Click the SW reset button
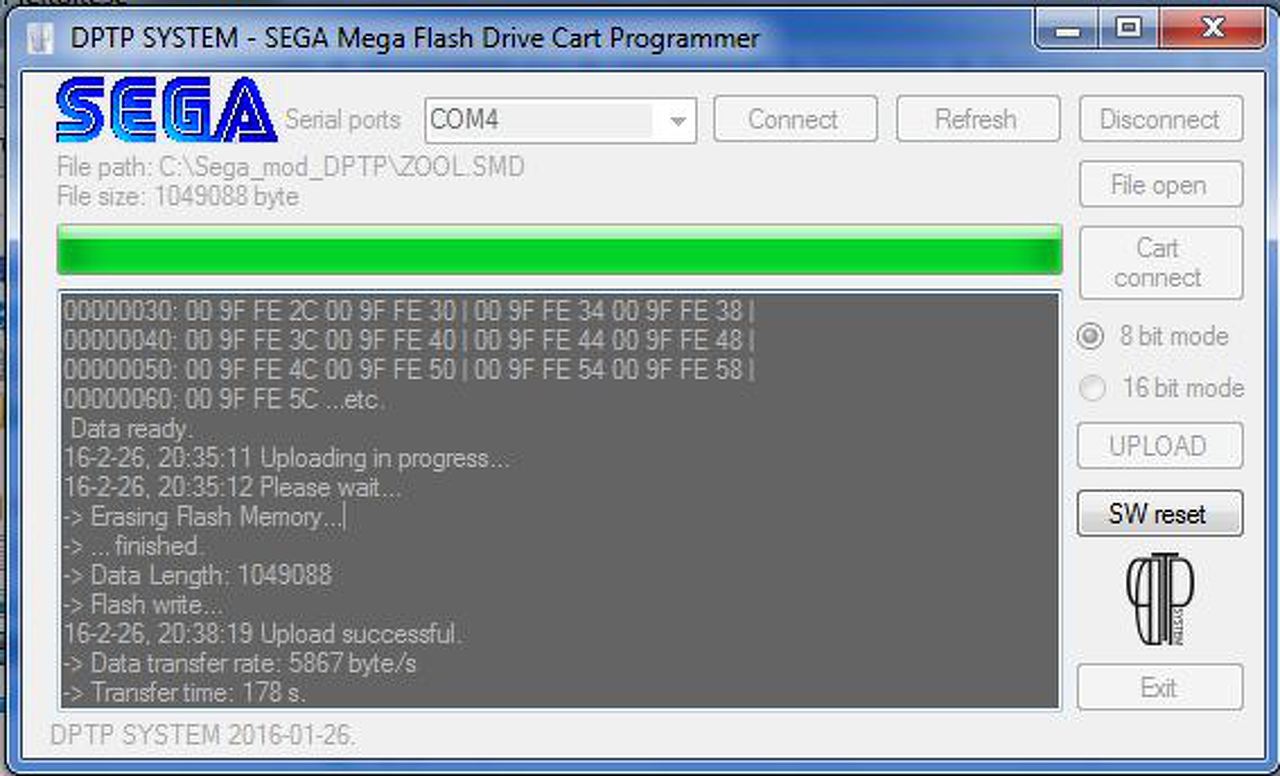This screenshot has height=776, width=1280. [1160, 514]
